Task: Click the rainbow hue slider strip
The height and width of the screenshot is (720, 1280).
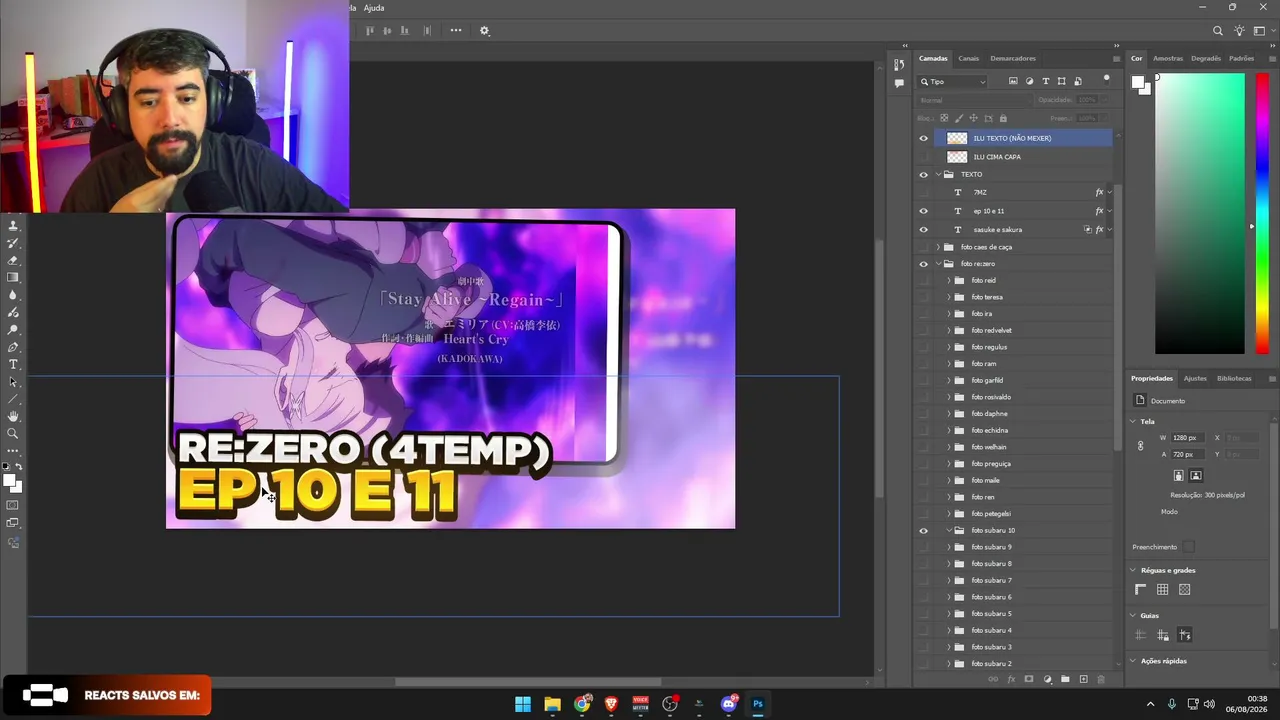Action: [1262, 214]
